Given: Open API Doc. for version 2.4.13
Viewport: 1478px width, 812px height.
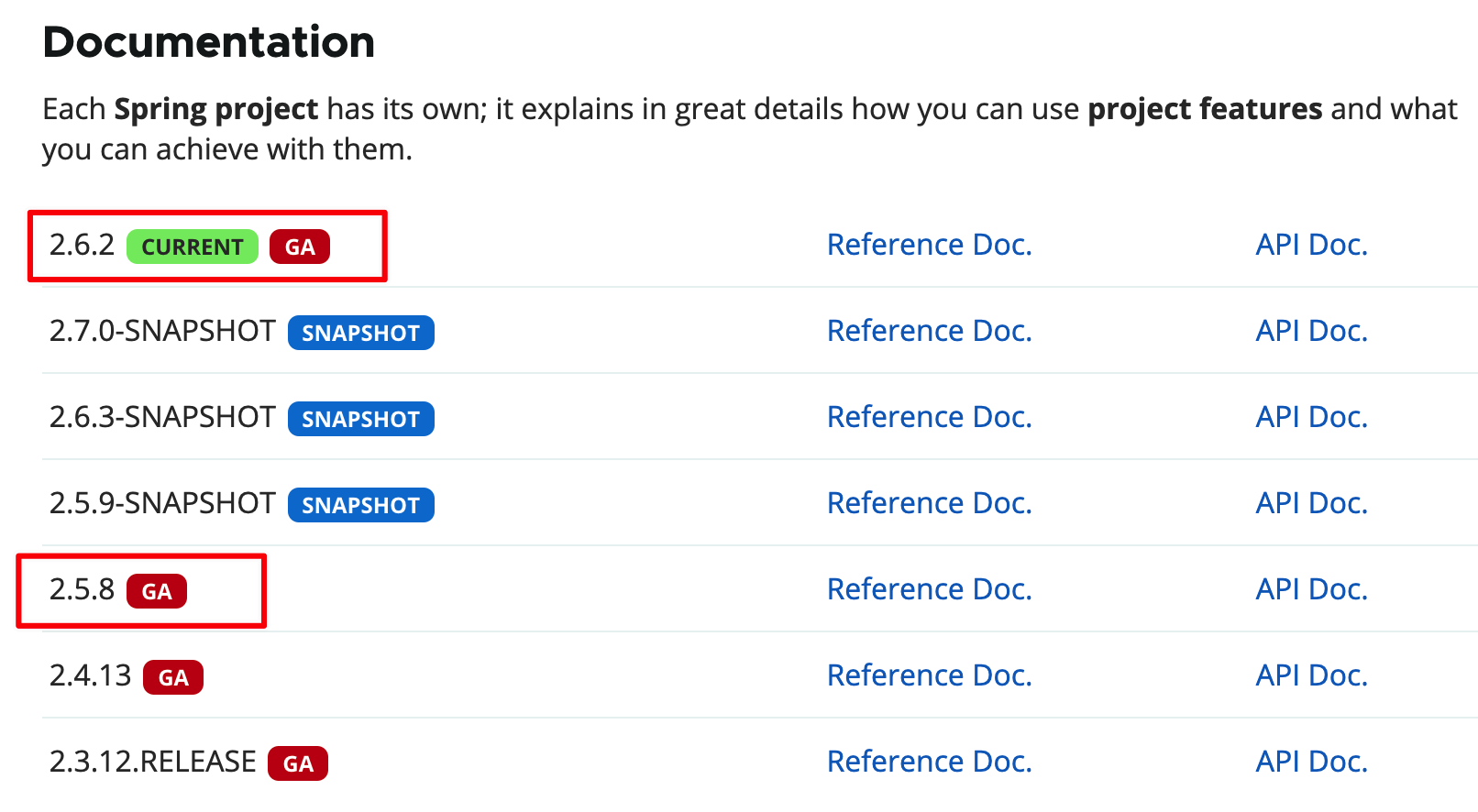Looking at the screenshot, I should pyautogui.click(x=1311, y=675).
